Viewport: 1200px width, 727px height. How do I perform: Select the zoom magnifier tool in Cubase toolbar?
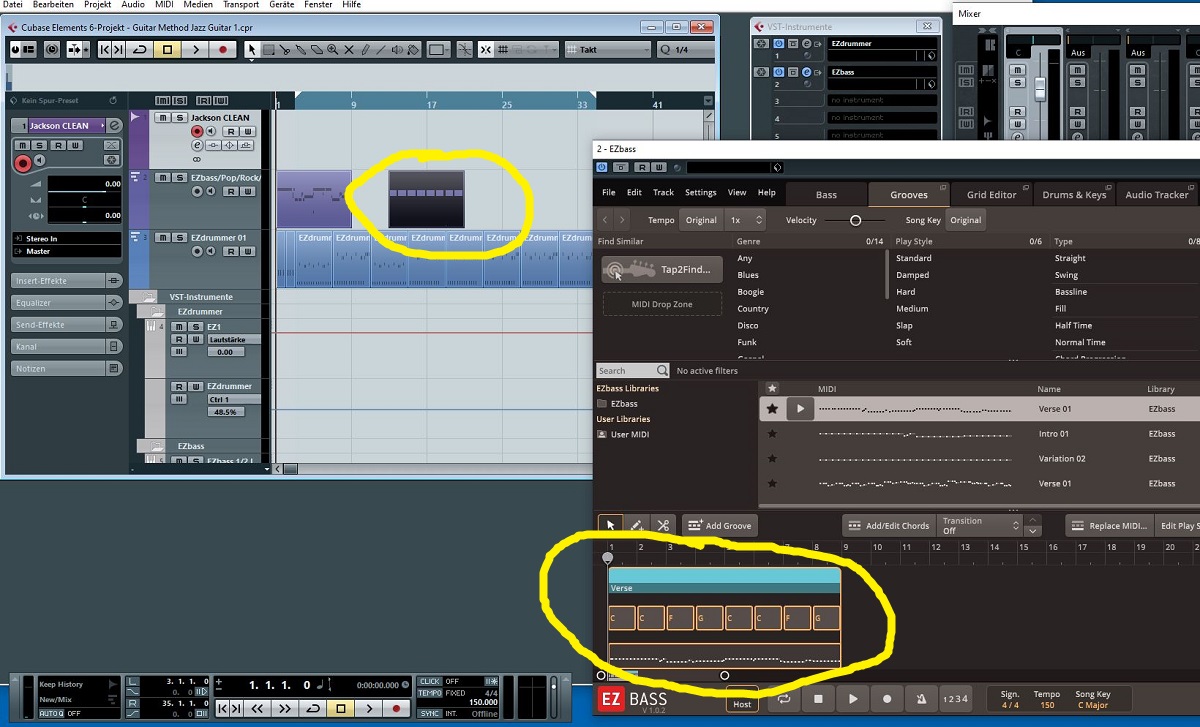pyautogui.click(x=333, y=49)
